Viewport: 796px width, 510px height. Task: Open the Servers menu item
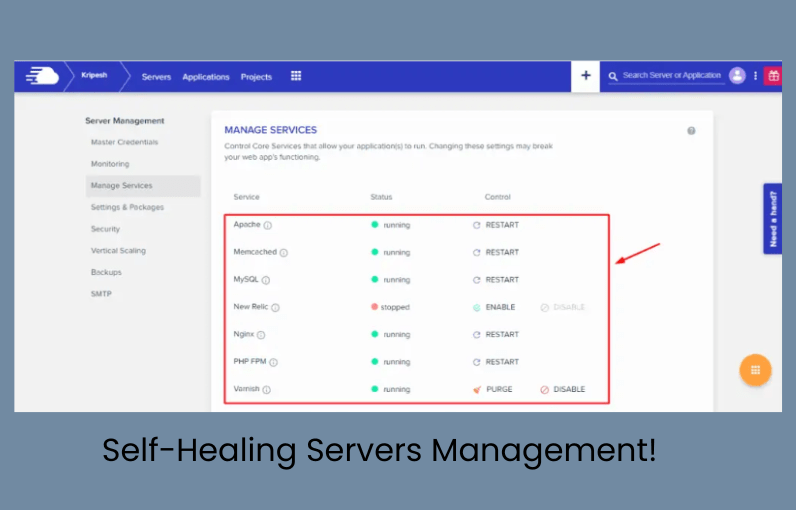tap(156, 77)
